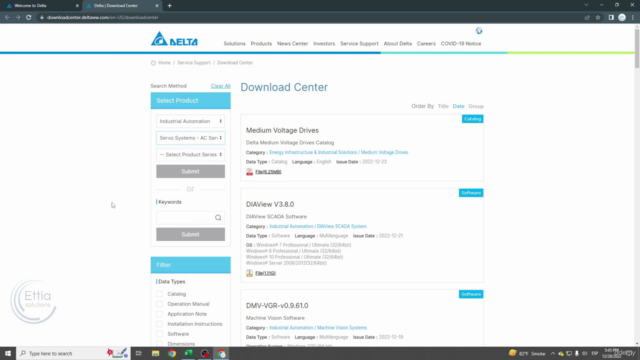The width and height of the screenshot is (640, 360).
Task: Click the browser address bar
Action: 310,17
